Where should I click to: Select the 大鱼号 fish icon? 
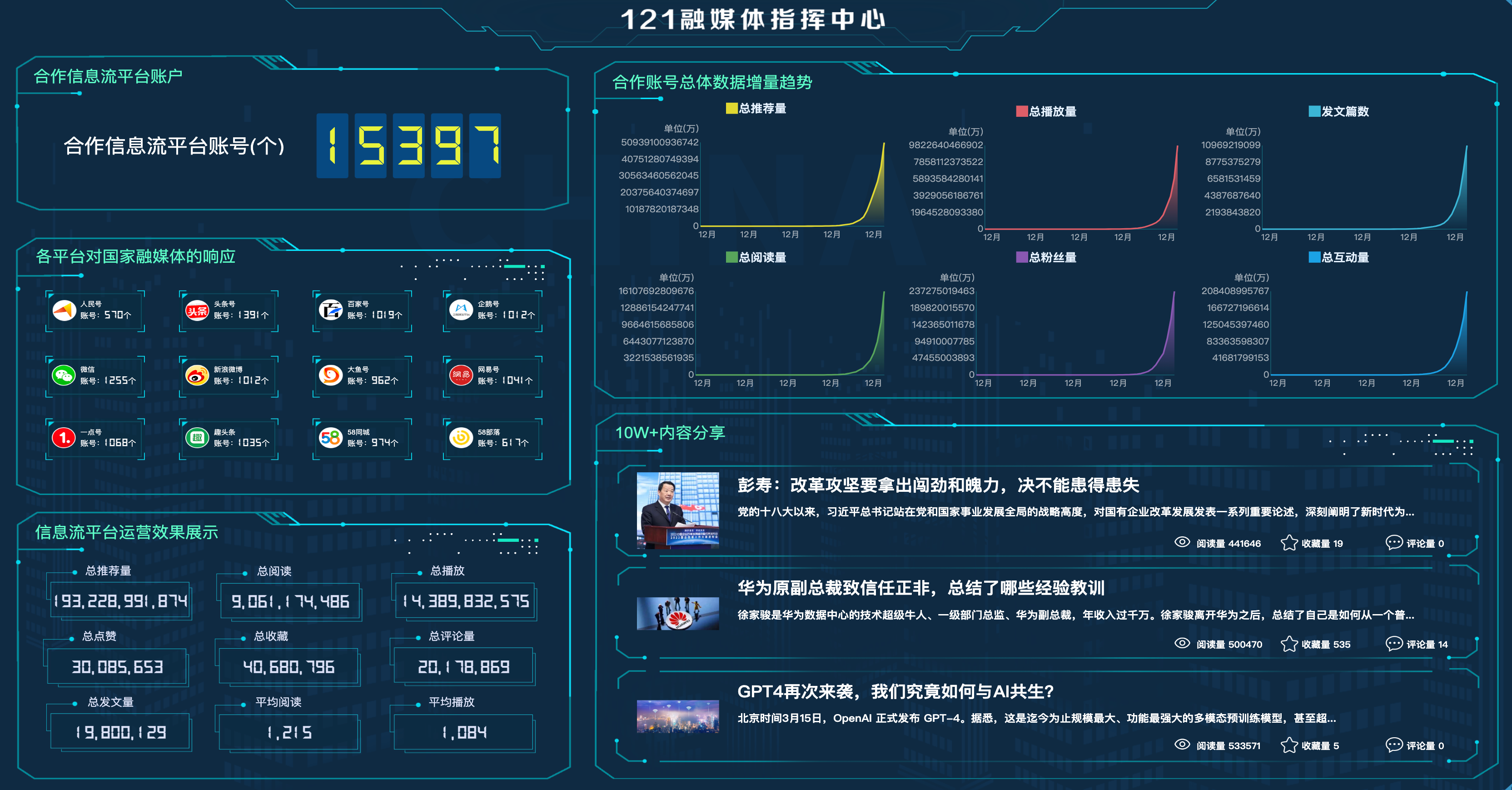[330, 376]
